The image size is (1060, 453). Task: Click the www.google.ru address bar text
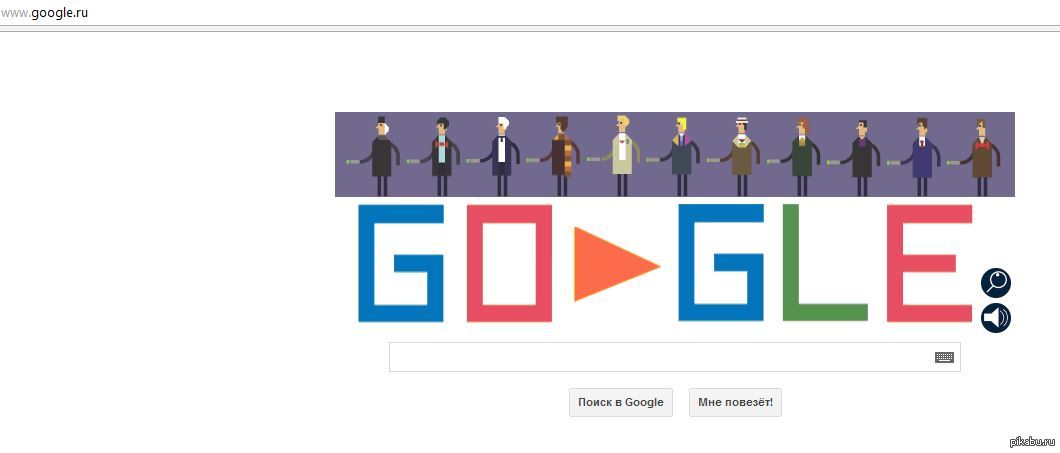44,12
